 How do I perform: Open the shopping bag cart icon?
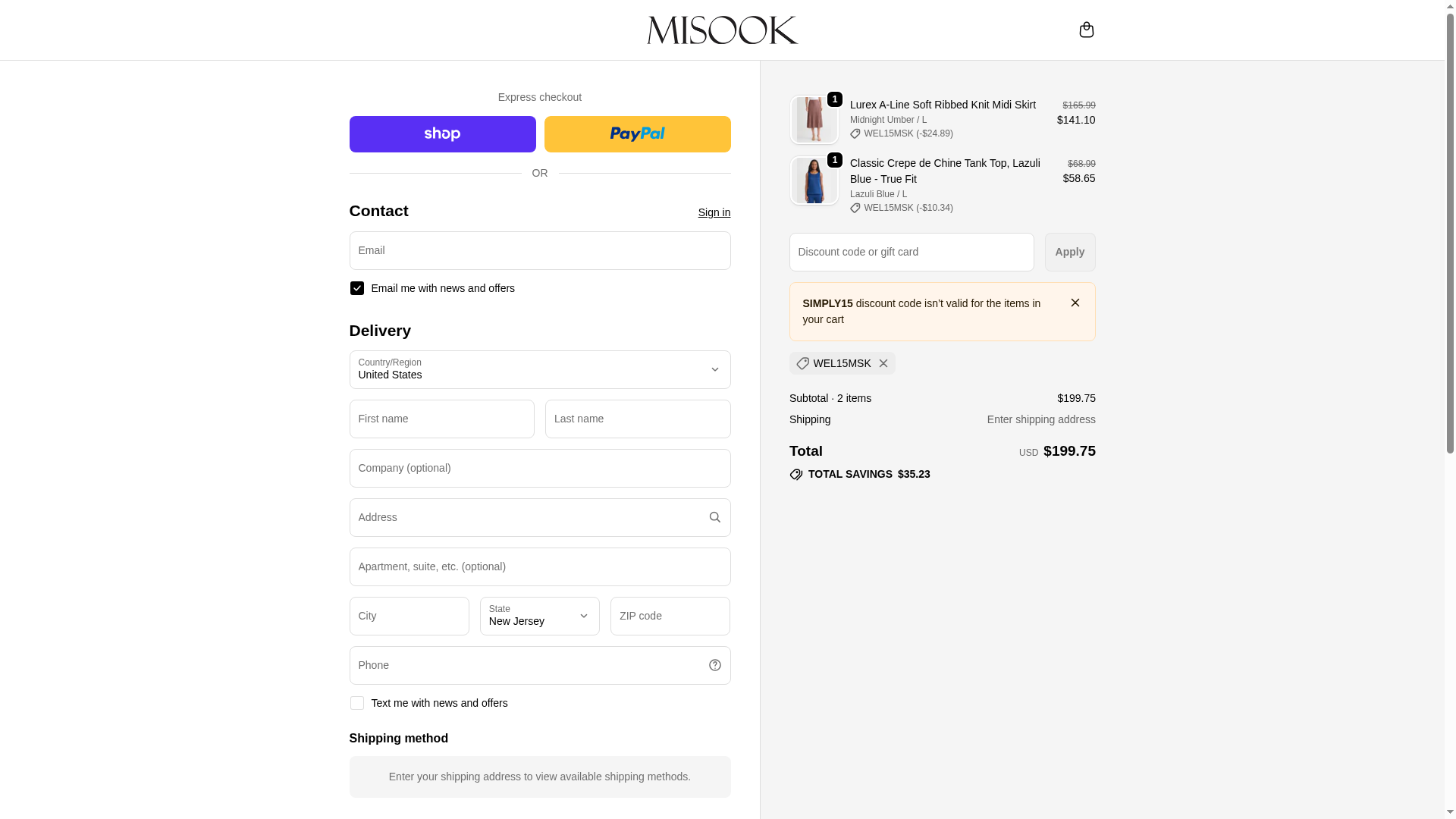click(x=1086, y=30)
